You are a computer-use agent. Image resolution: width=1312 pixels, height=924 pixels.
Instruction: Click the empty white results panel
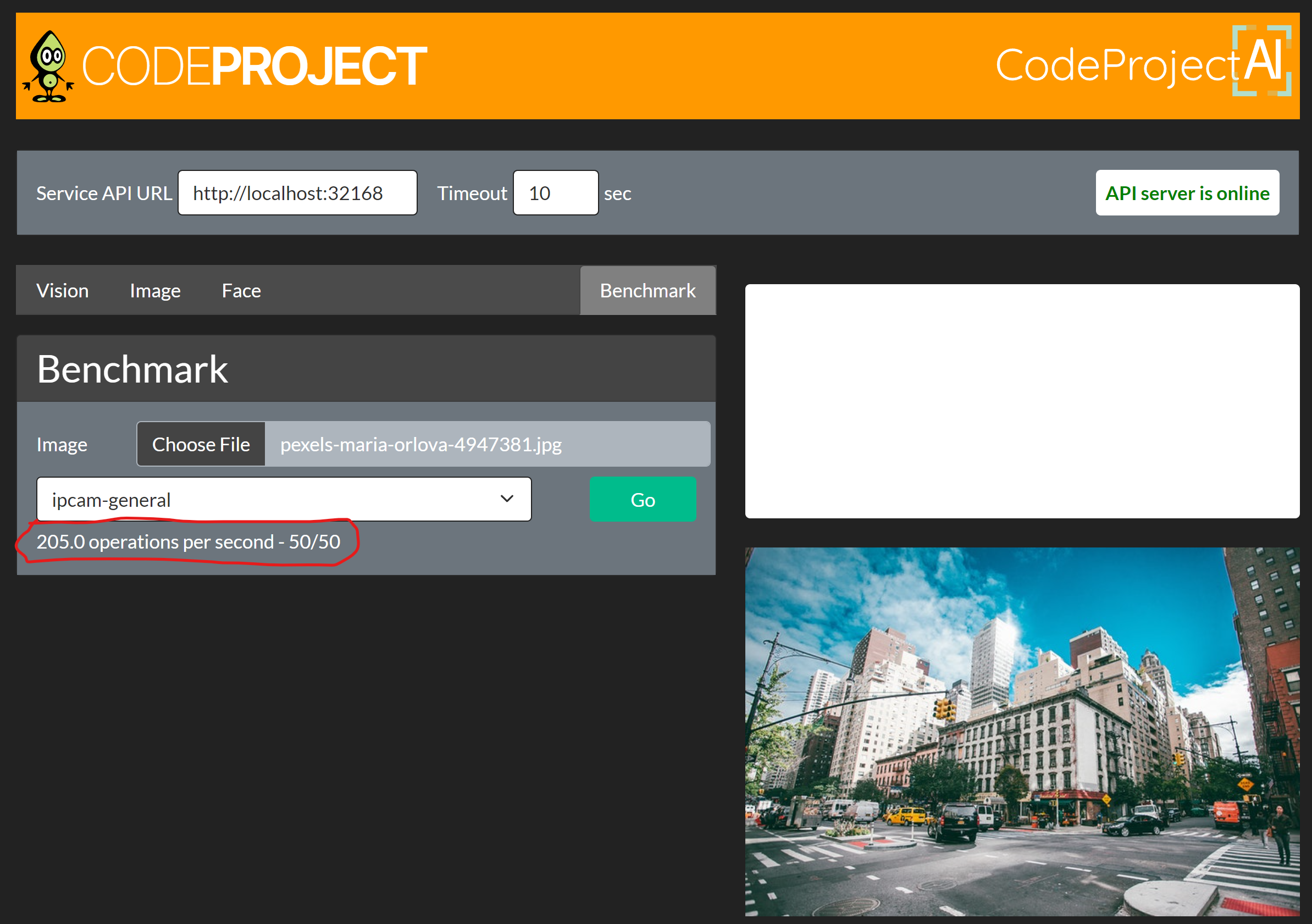click(1022, 401)
